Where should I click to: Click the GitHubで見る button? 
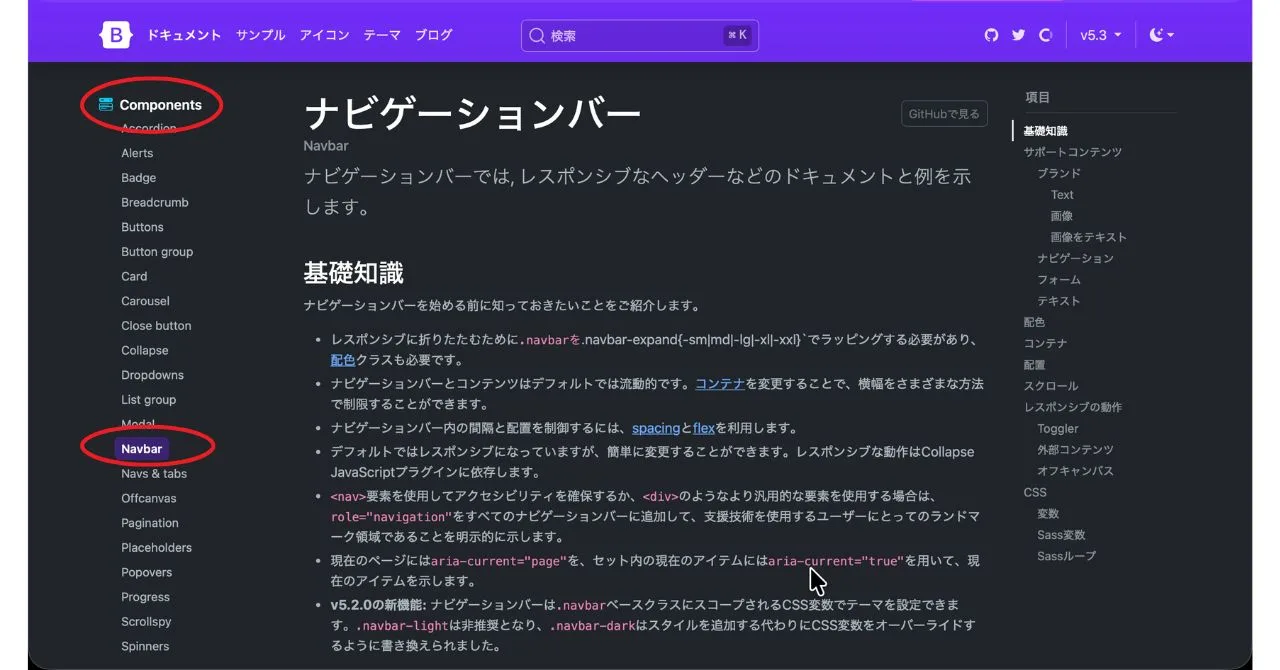[x=943, y=113]
